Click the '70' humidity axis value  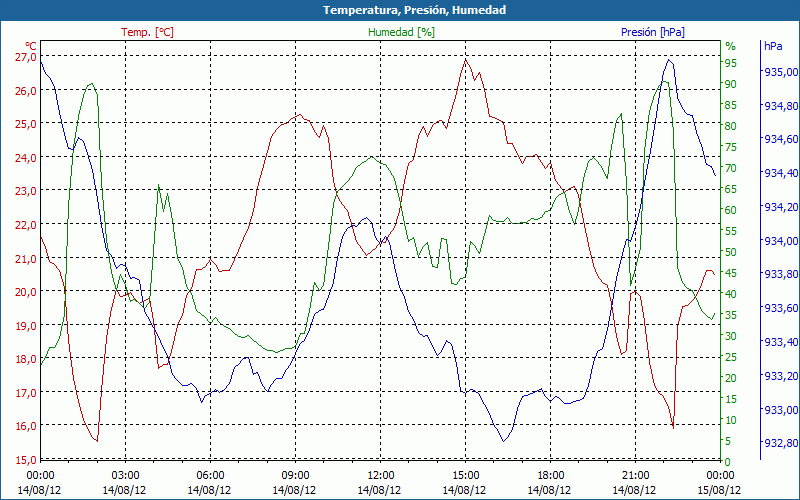point(731,168)
